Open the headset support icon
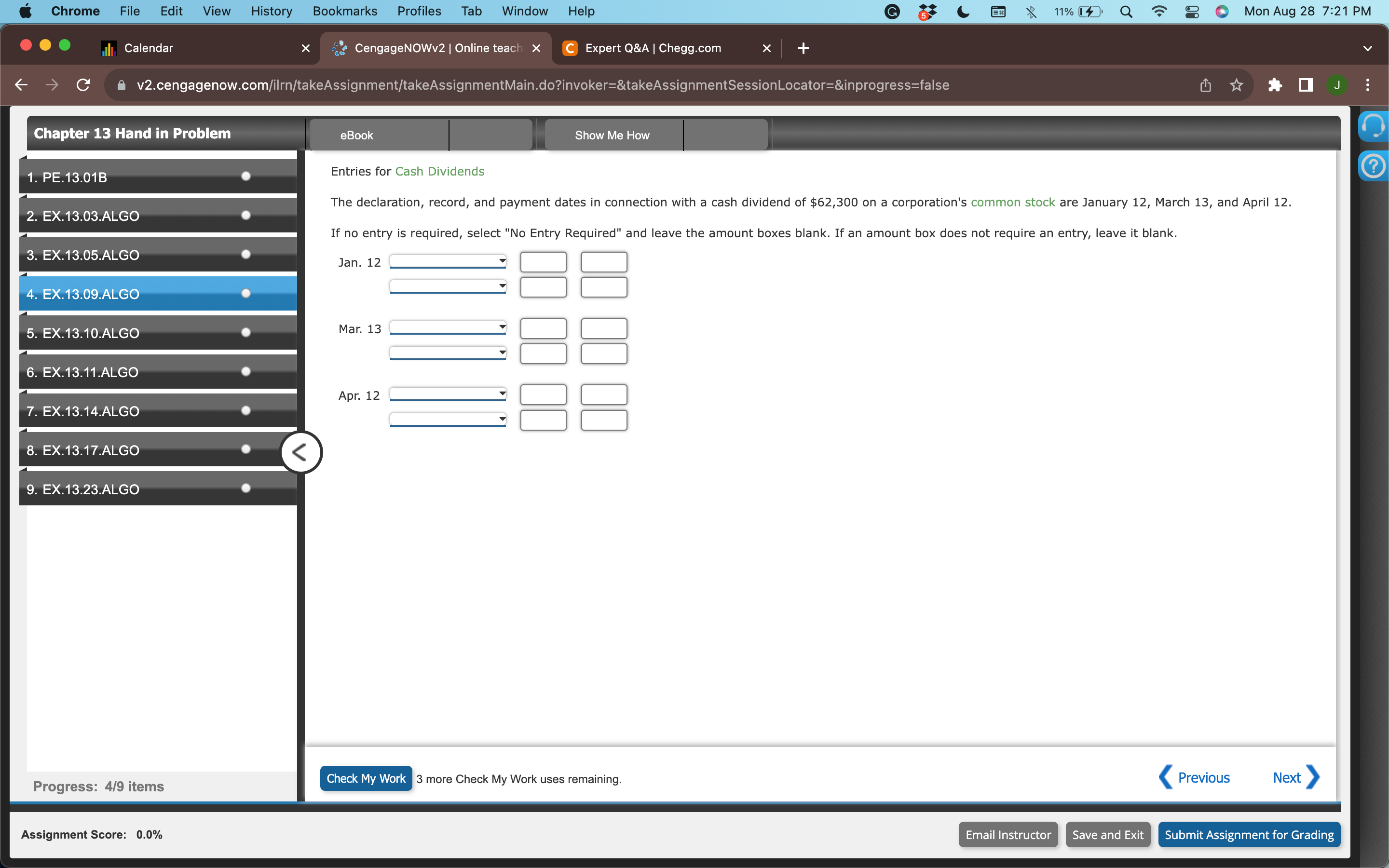Viewport: 1389px width, 868px height. tap(1373, 126)
